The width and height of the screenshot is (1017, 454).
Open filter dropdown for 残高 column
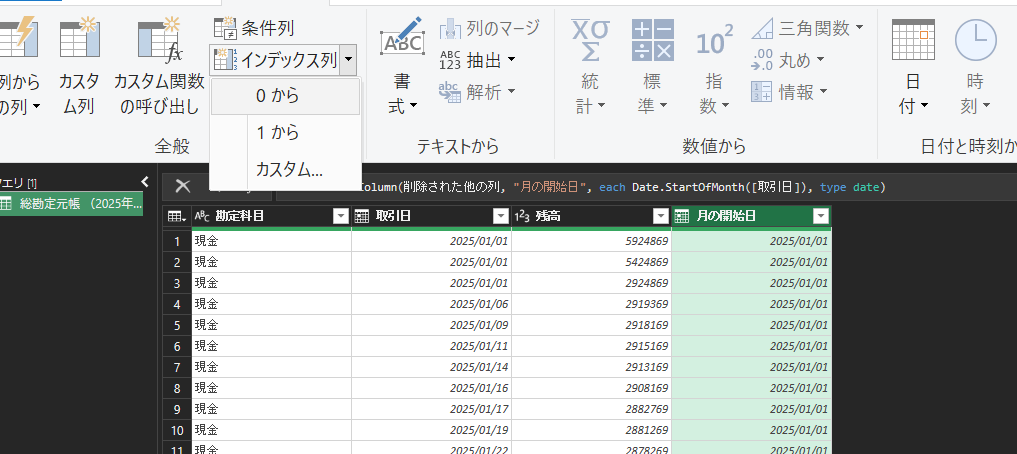660,216
